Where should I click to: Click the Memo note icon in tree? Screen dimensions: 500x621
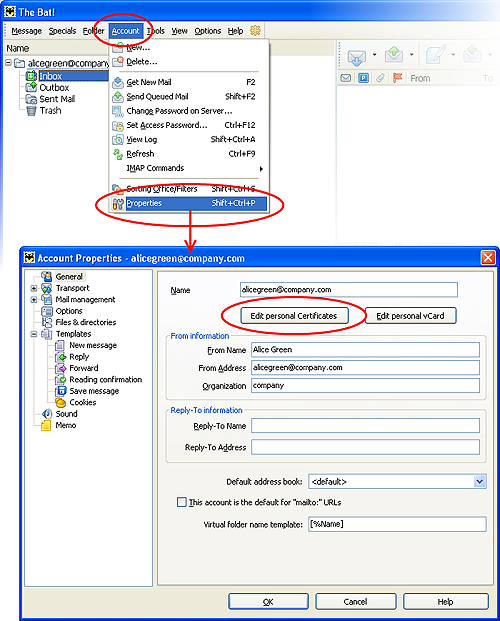tap(46, 425)
